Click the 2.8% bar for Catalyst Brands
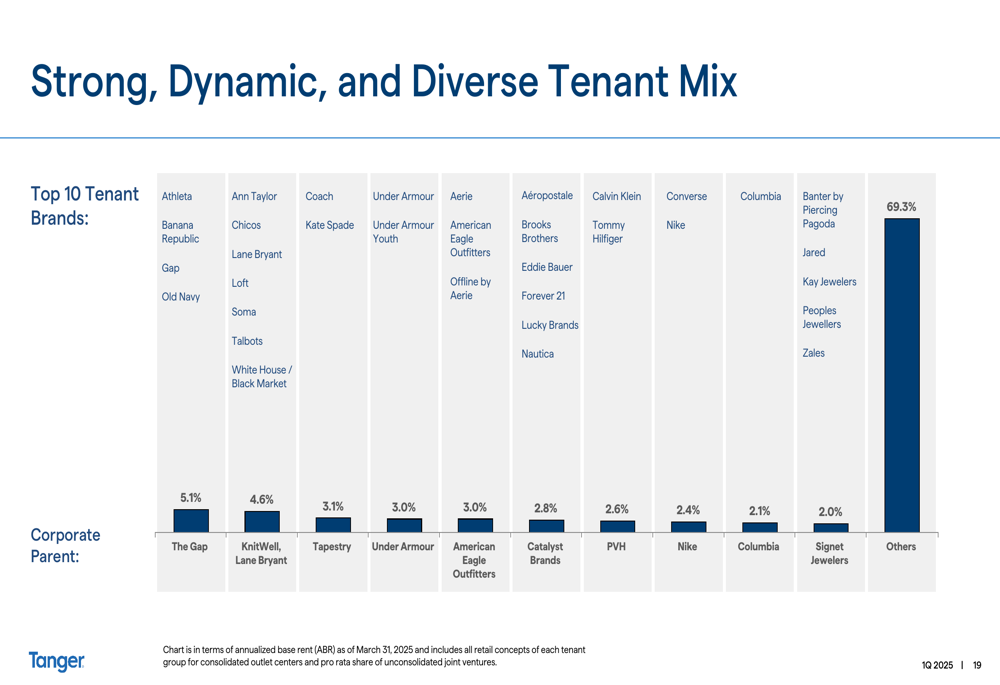This screenshot has width=1000, height=685. point(546,526)
